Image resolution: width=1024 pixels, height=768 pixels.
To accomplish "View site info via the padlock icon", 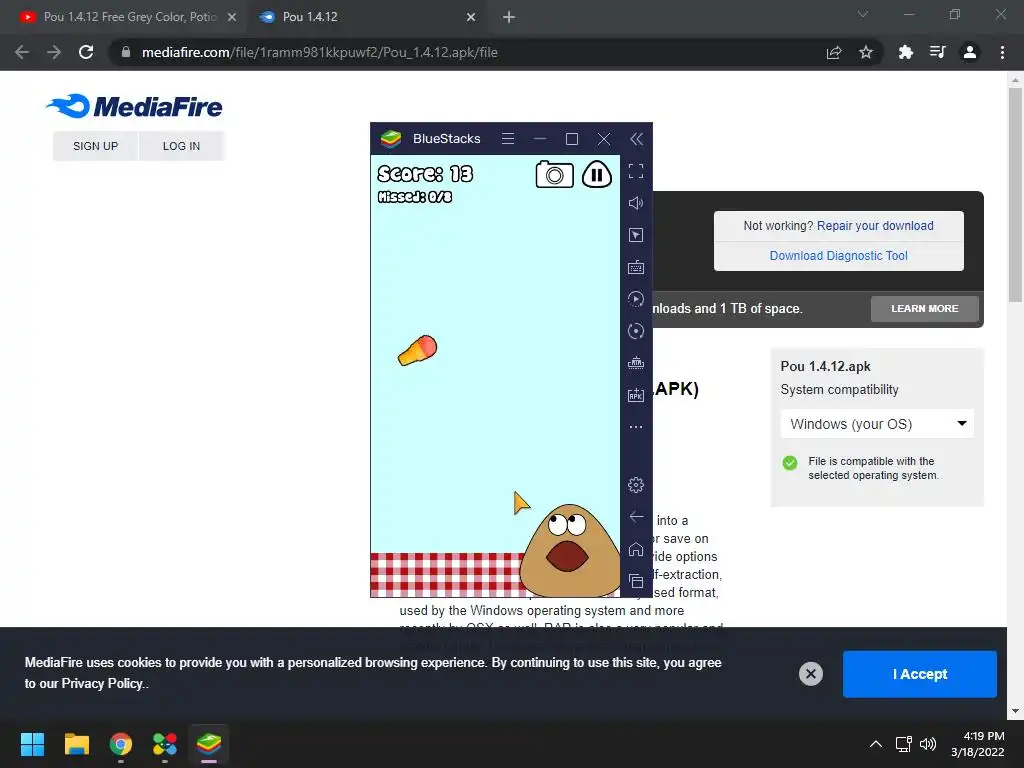I will pyautogui.click(x=126, y=52).
